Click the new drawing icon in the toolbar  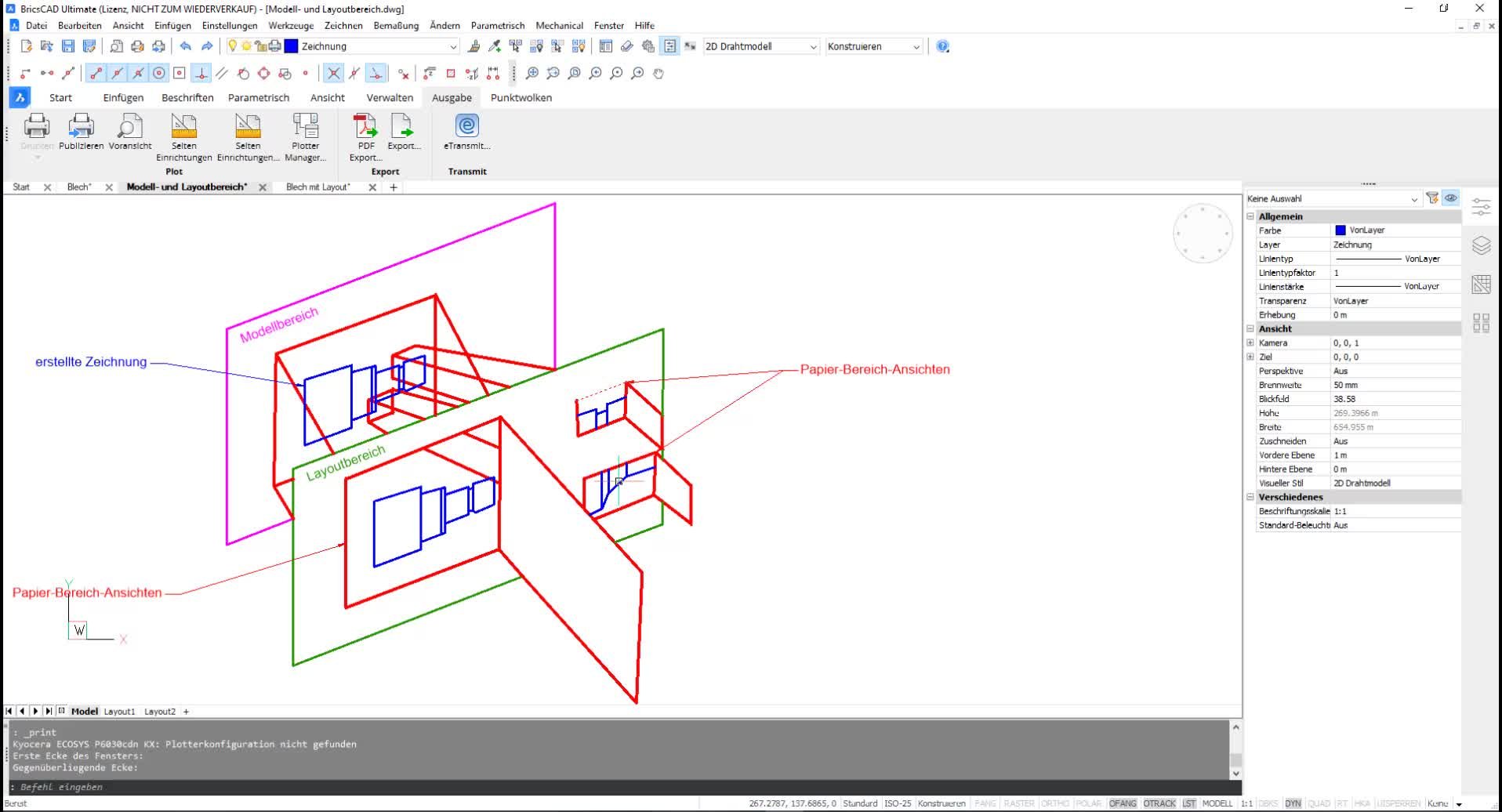26,46
